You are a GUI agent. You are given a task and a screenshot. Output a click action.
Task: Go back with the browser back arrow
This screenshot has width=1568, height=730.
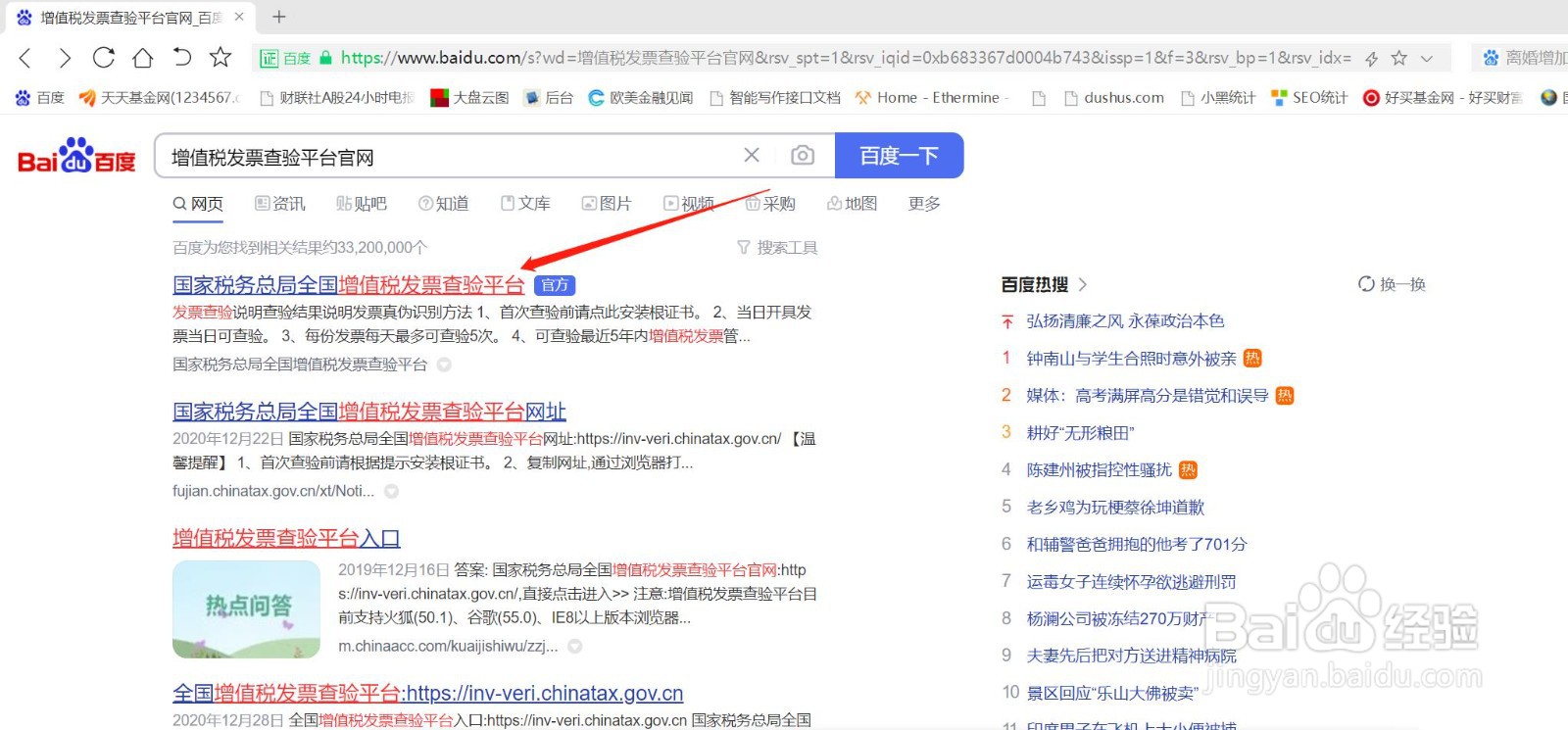pyautogui.click(x=26, y=59)
